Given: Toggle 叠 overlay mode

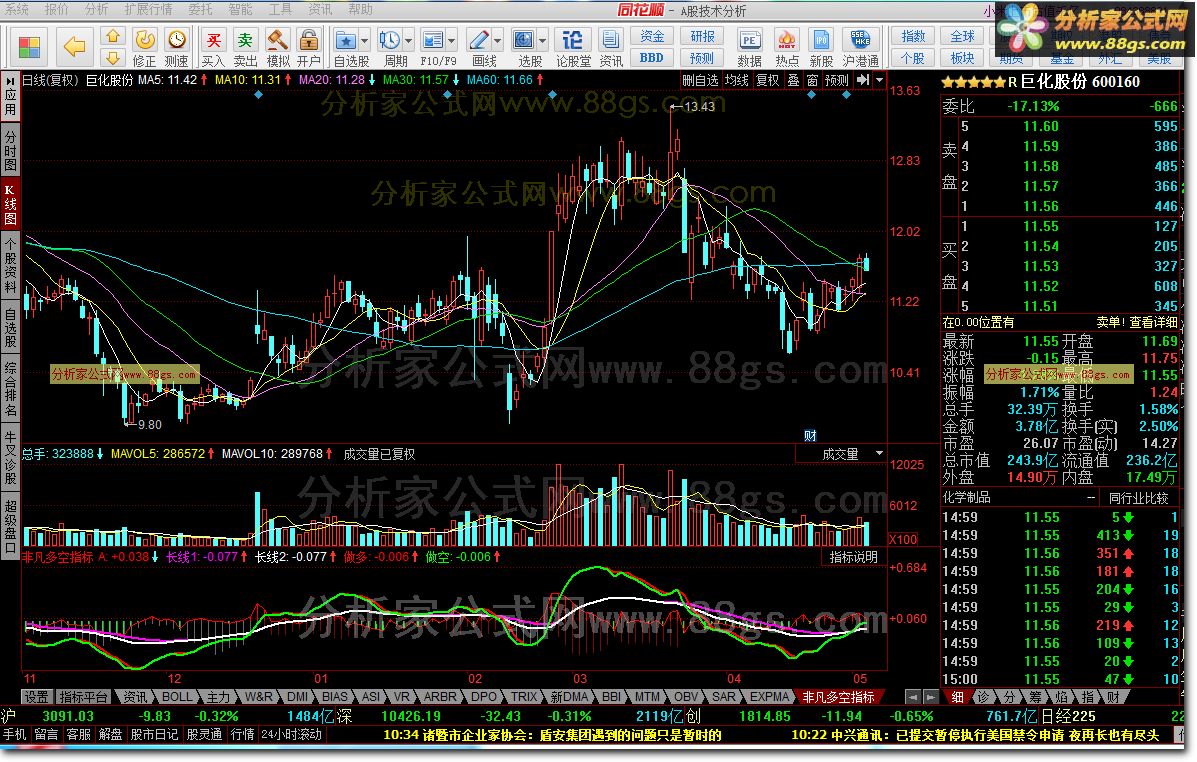Looking at the screenshot, I should (x=793, y=80).
